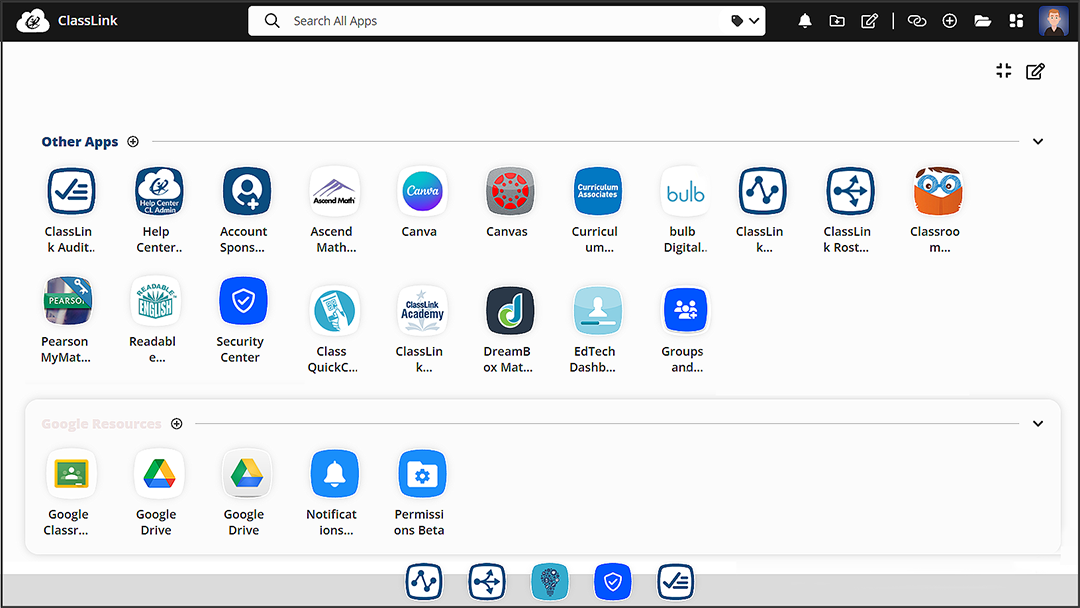This screenshot has height=608, width=1080.
Task: Open Pearson MyMath
Action: point(68,300)
